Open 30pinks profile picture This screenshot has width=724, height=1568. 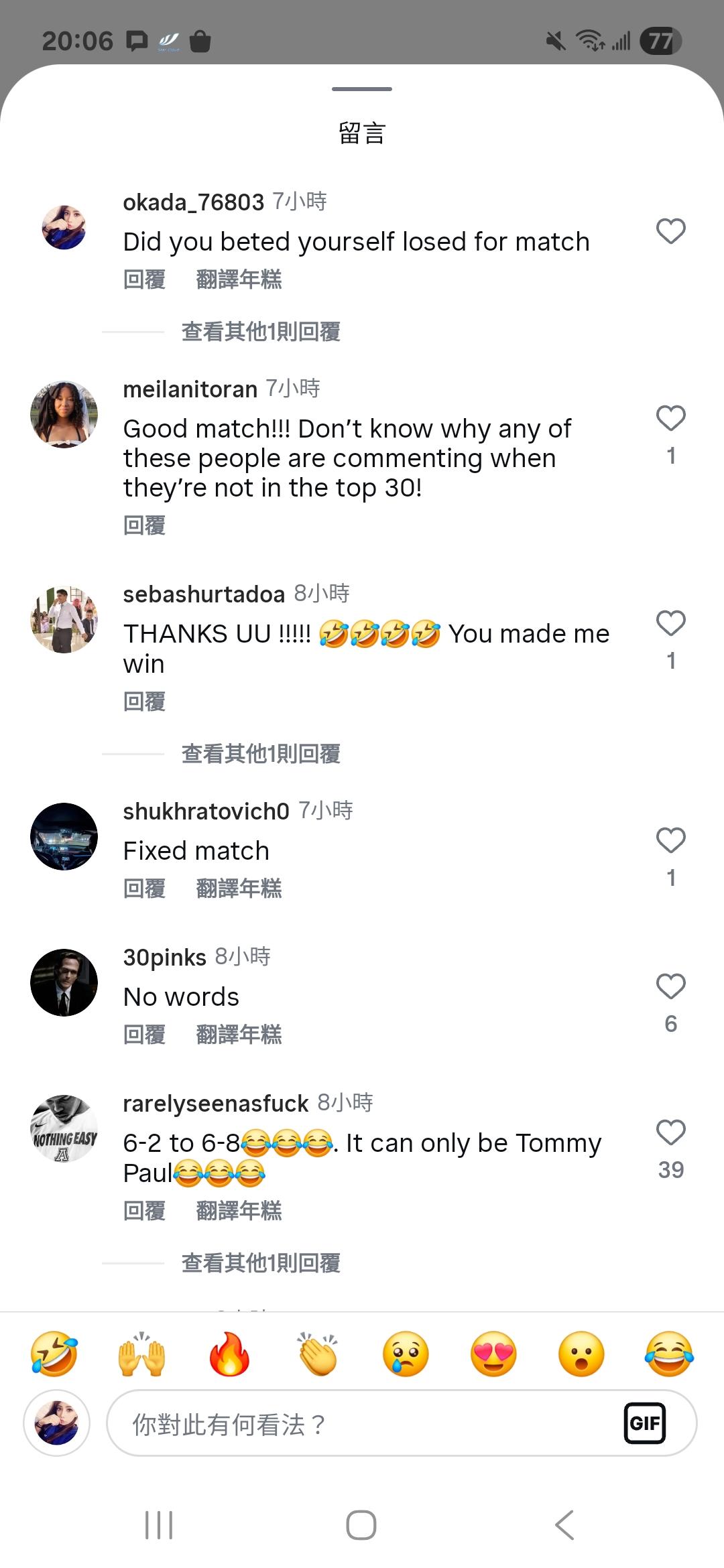tap(64, 982)
